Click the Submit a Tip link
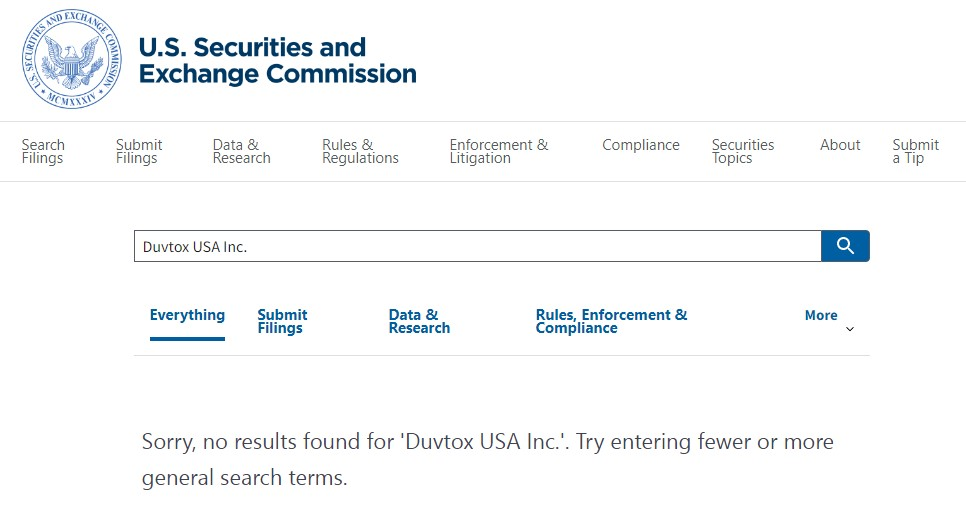Image resolution: width=966 pixels, height=514 pixels. 915,152
